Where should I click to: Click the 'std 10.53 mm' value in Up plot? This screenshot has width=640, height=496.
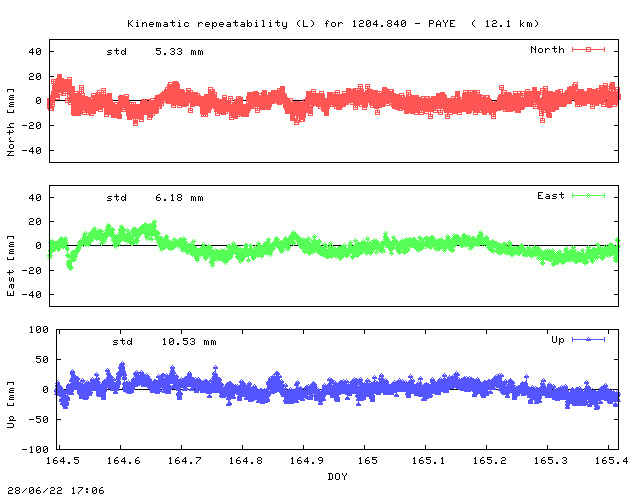click(x=164, y=342)
